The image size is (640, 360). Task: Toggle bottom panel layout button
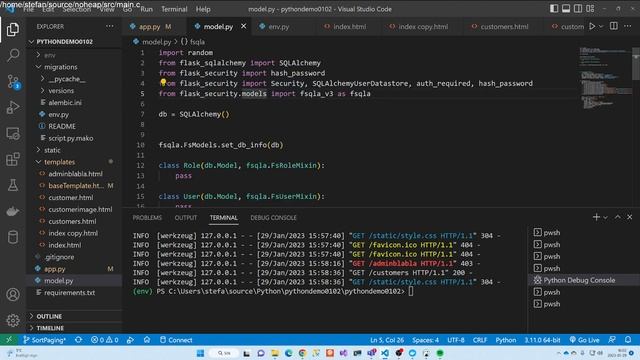[566, 9]
